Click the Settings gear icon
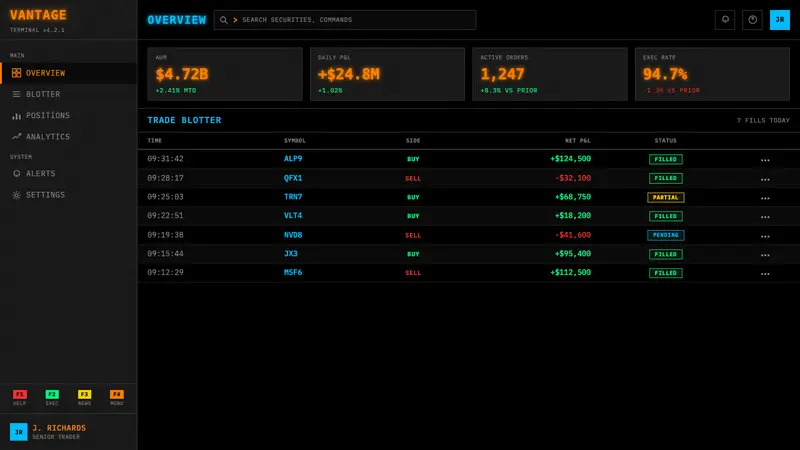The height and width of the screenshot is (450, 800). click(x=16, y=195)
